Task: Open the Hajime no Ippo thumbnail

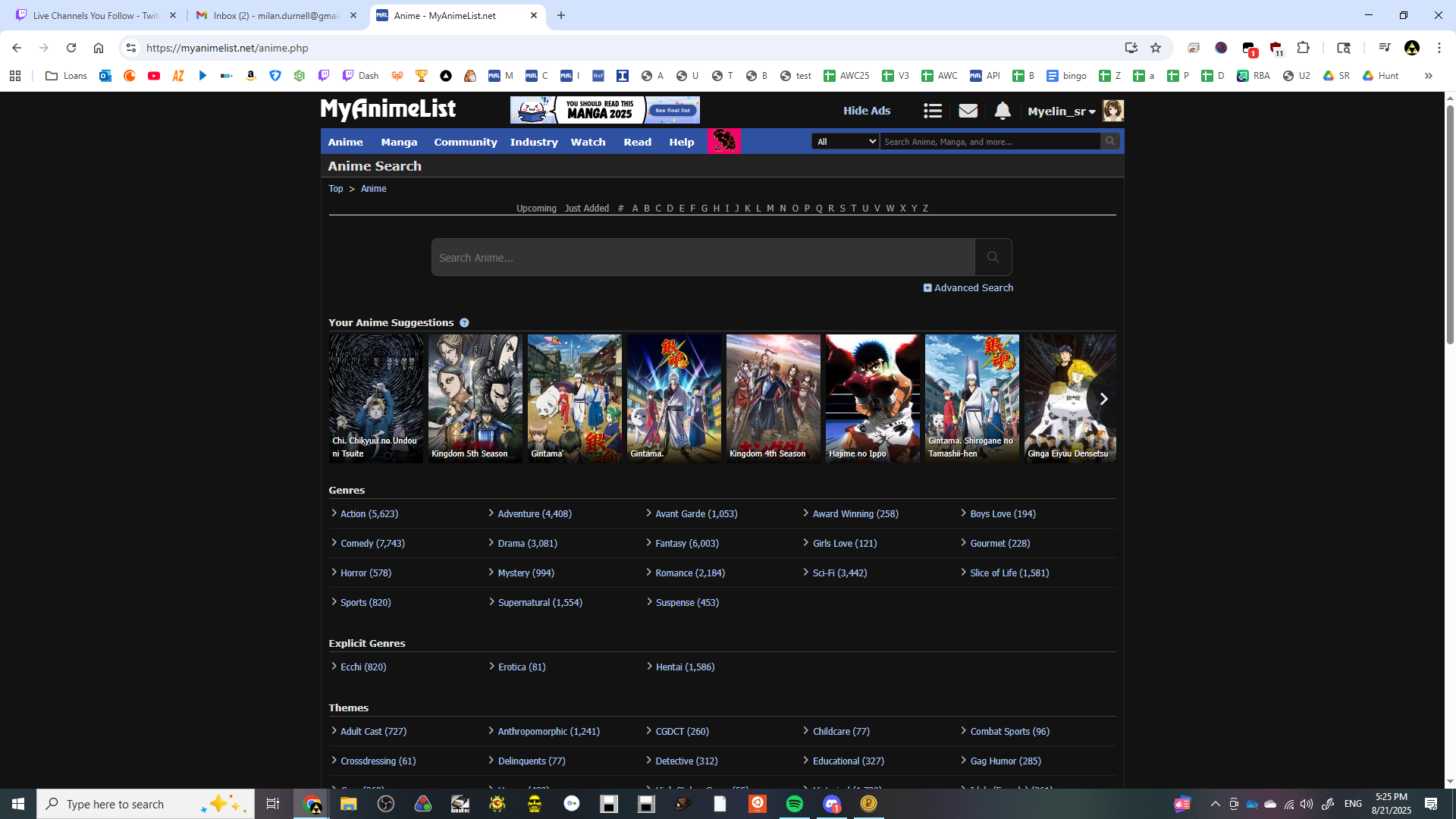Action: 872,398
